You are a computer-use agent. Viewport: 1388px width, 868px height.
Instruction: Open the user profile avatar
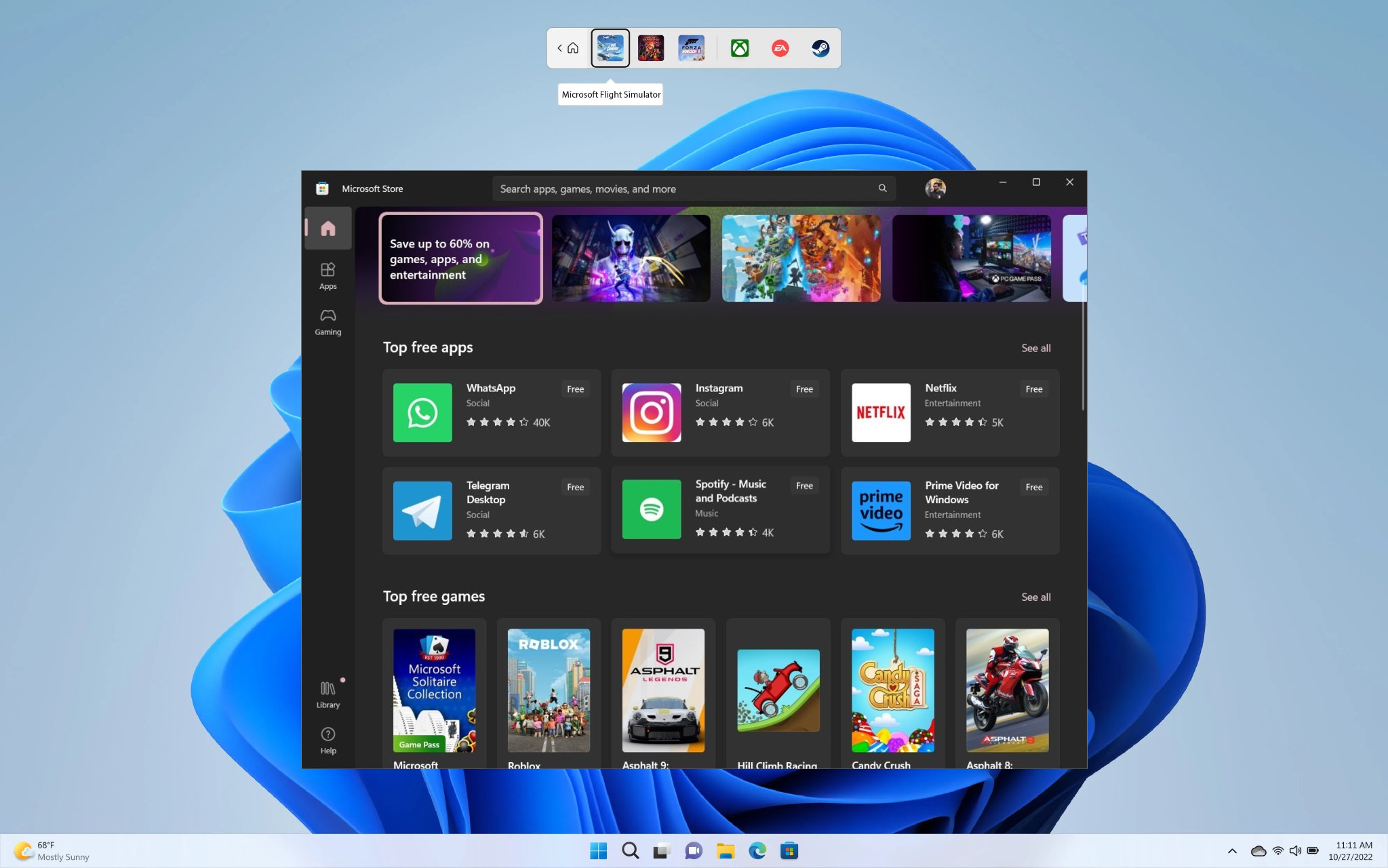935,189
